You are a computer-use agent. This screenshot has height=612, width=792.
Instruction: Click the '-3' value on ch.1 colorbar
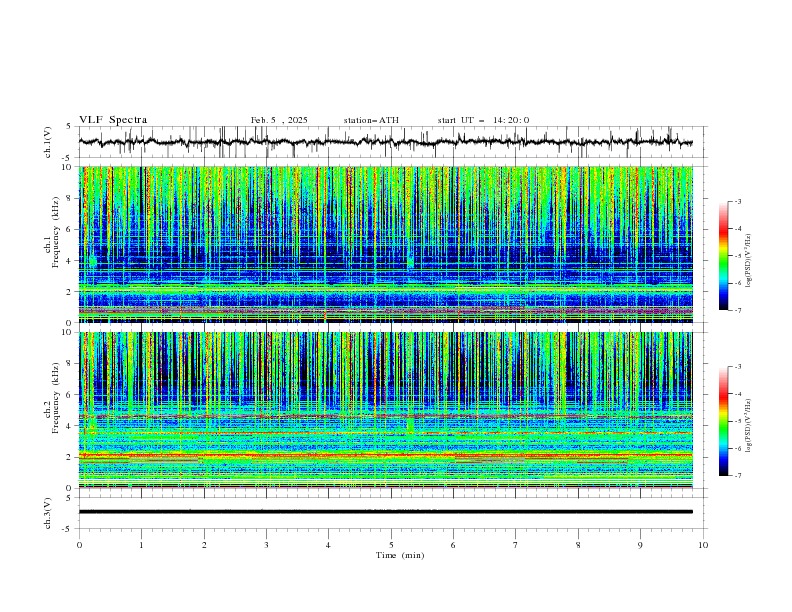(737, 201)
